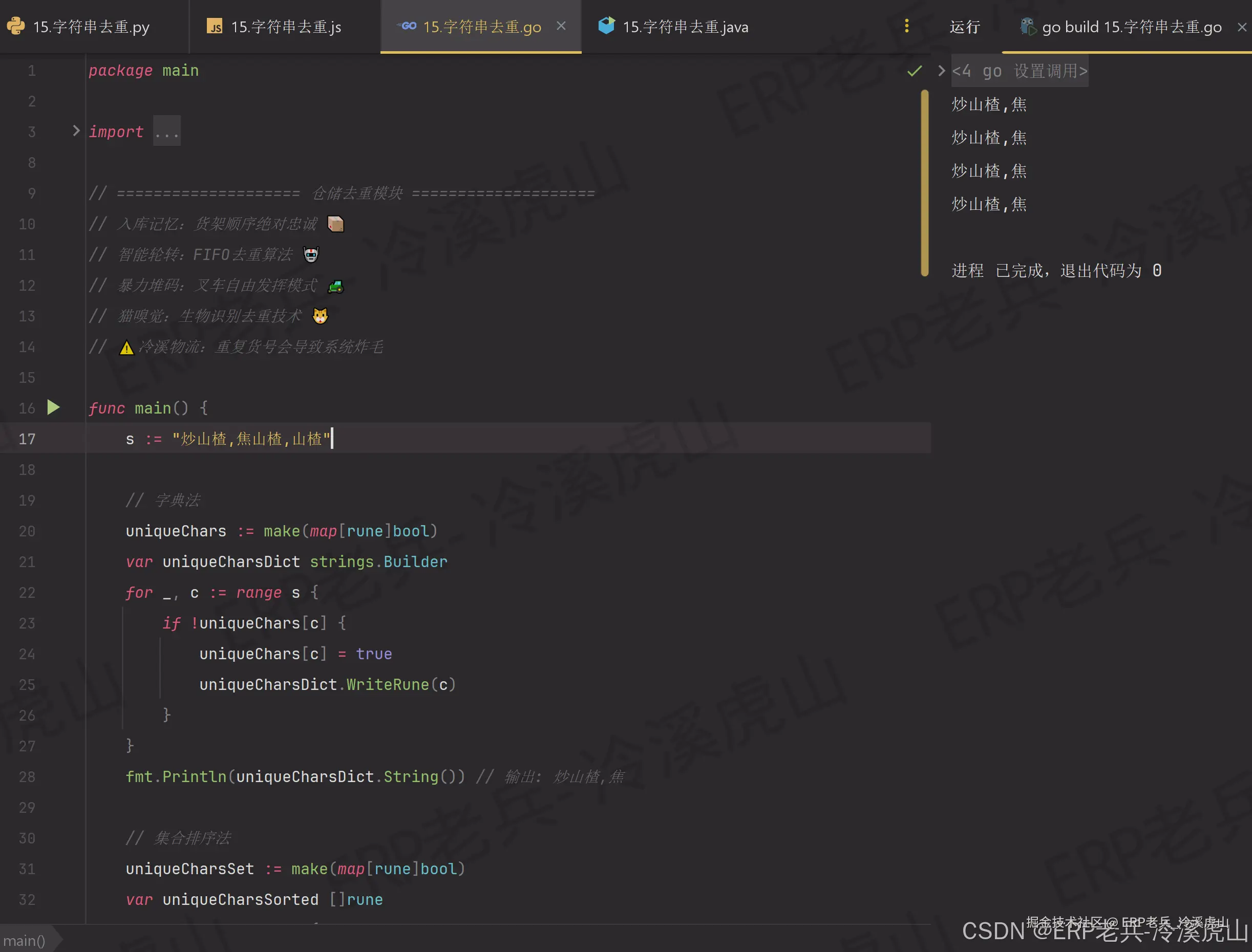Click the arrow next to the inspections checkmark

940,71
